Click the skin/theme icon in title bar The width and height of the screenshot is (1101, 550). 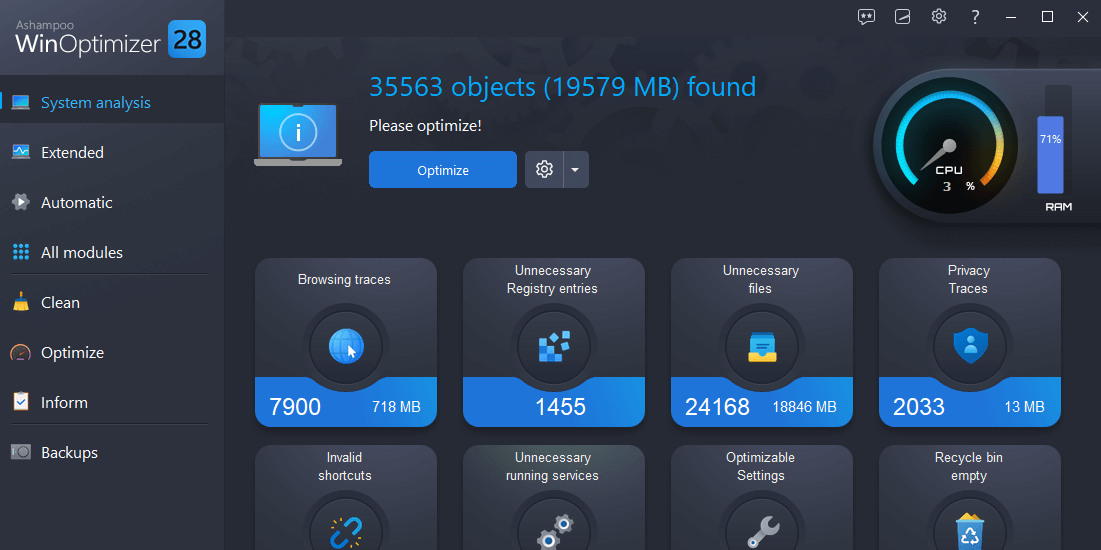click(x=902, y=17)
